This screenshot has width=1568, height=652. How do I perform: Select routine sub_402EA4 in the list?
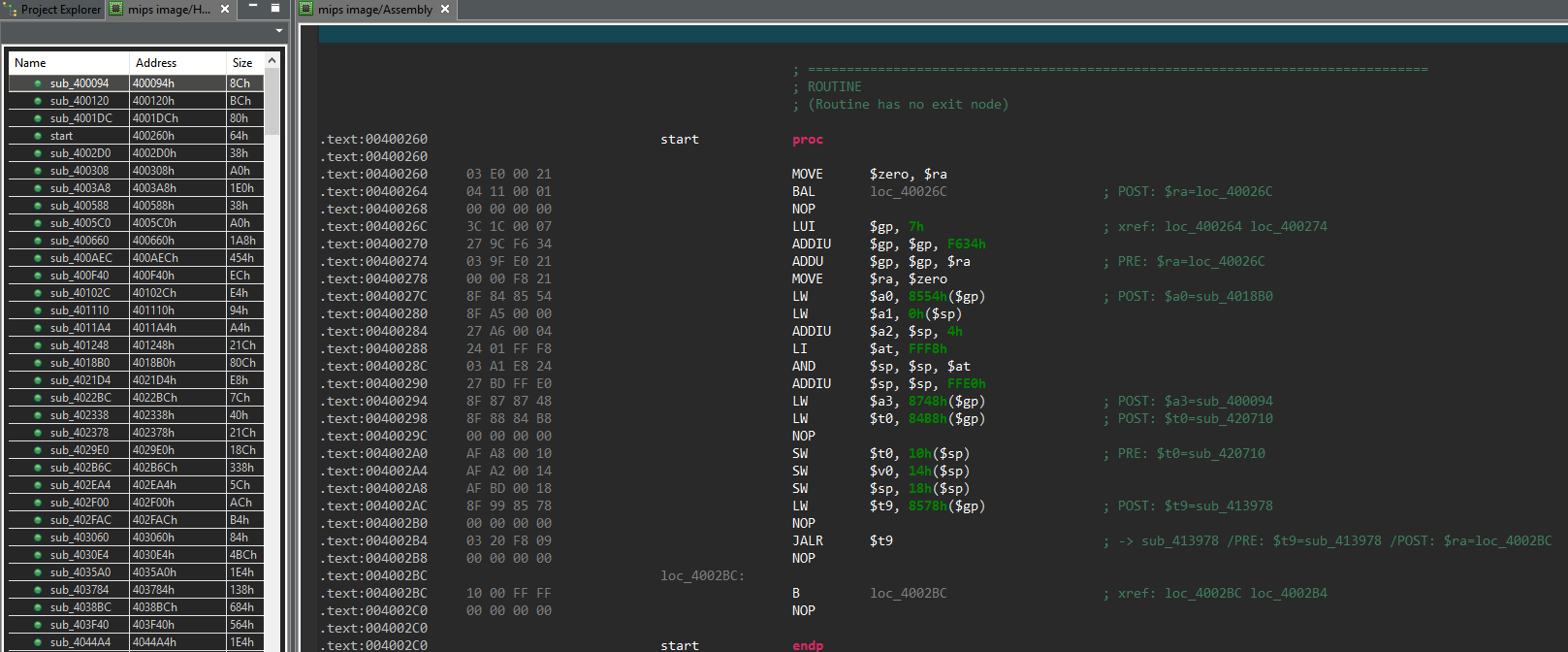(x=136, y=485)
